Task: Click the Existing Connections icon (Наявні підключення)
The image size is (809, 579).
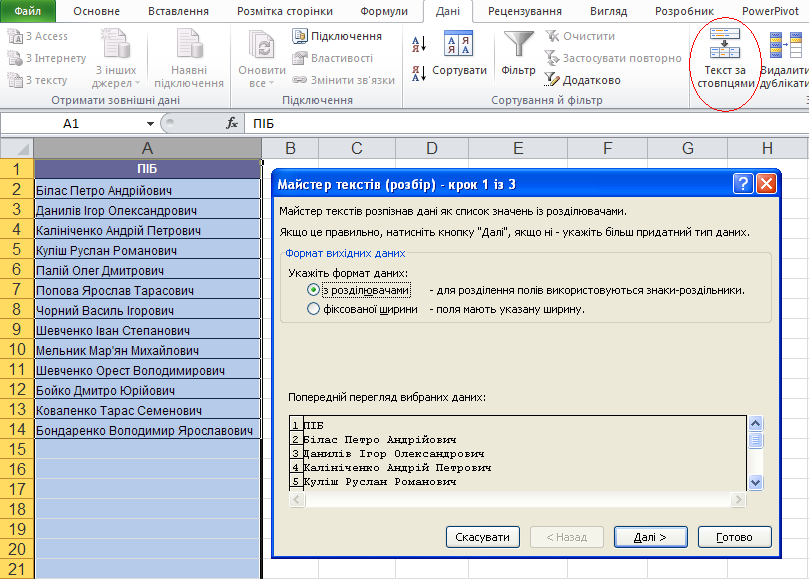Action: (x=188, y=45)
